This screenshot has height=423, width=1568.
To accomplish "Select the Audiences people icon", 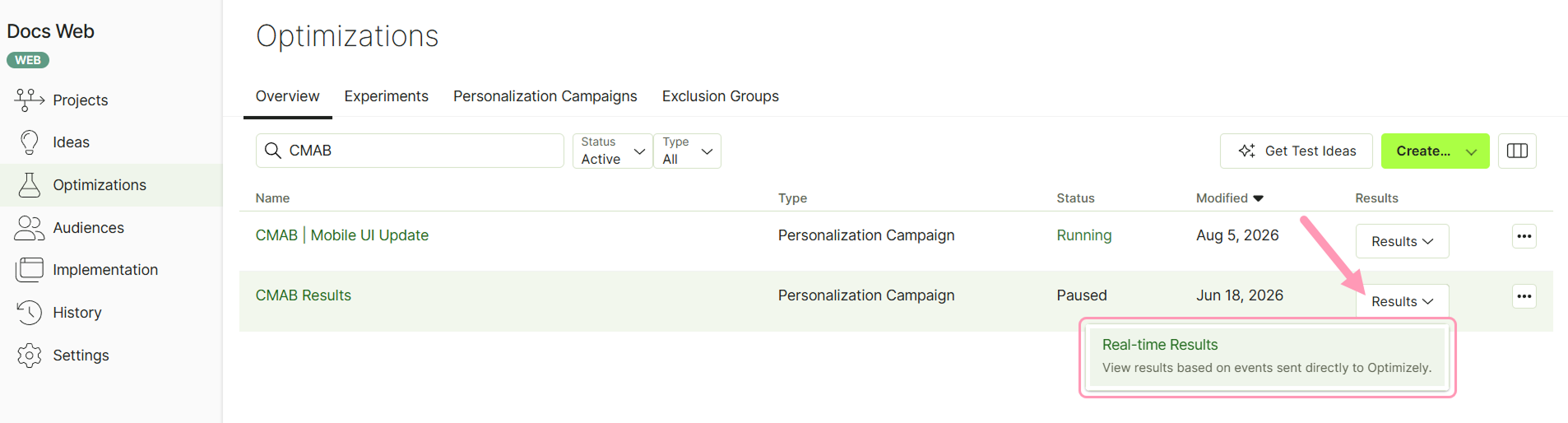I will pyautogui.click(x=30, y=228).
